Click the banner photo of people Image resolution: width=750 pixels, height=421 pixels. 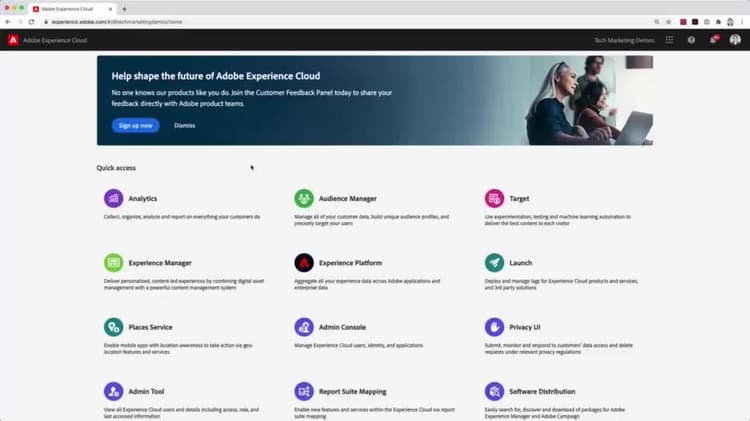(x=588, y=100)
